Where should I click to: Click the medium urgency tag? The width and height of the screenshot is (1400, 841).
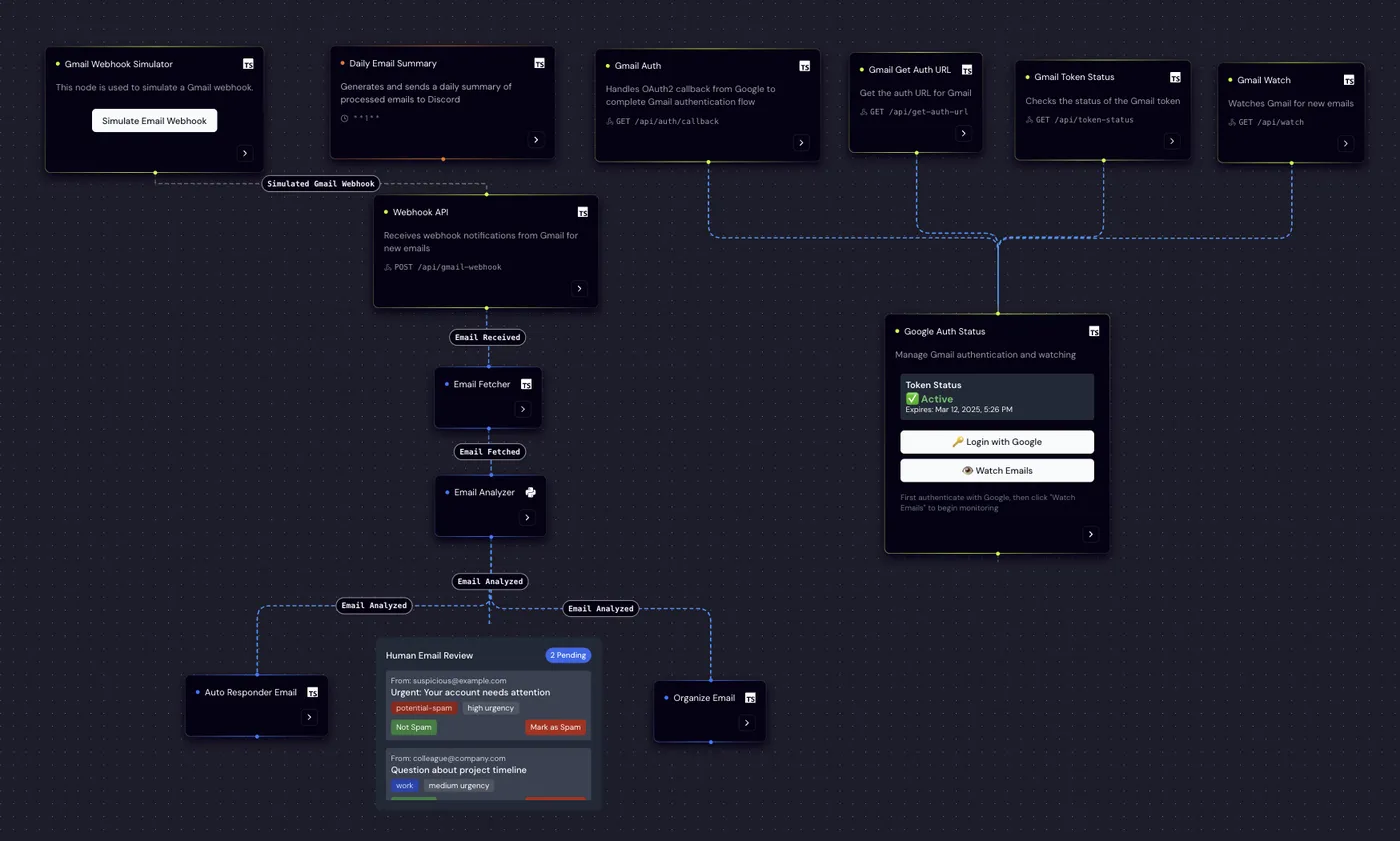(x=459, y=786)
